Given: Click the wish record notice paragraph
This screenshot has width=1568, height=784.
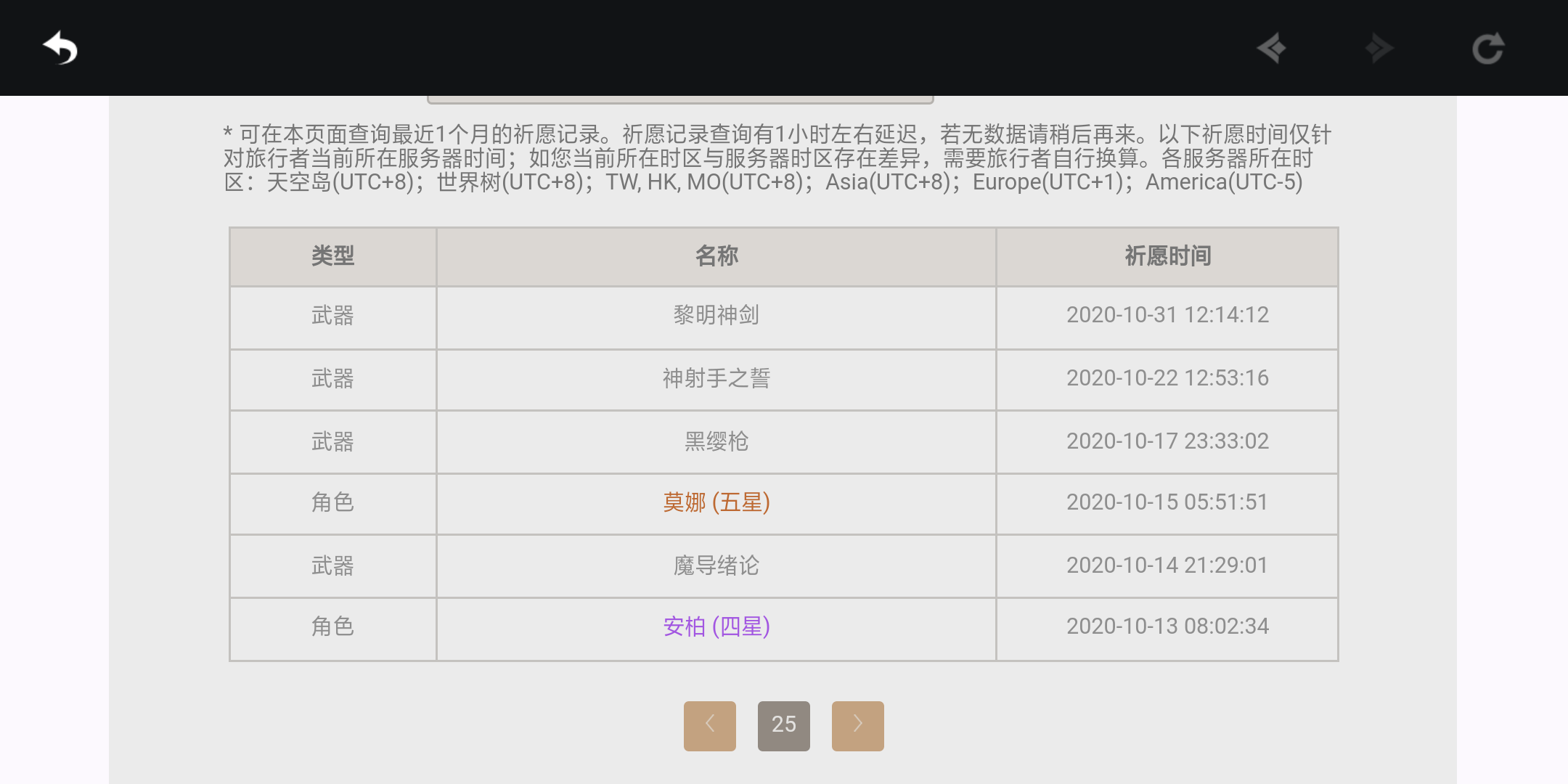Looking at the screenshot, I should 777,158.
